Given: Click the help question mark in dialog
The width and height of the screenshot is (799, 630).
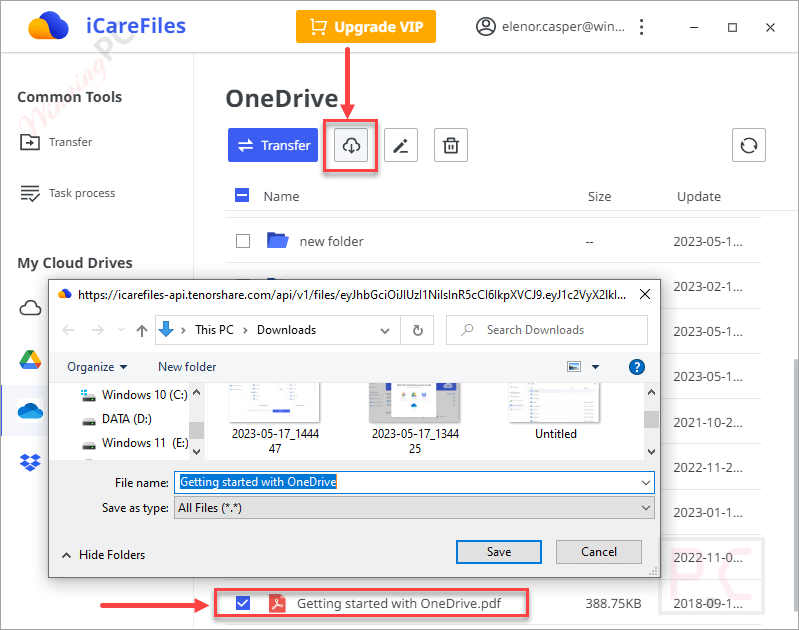Looking at the screenshot, I should 636,367.
